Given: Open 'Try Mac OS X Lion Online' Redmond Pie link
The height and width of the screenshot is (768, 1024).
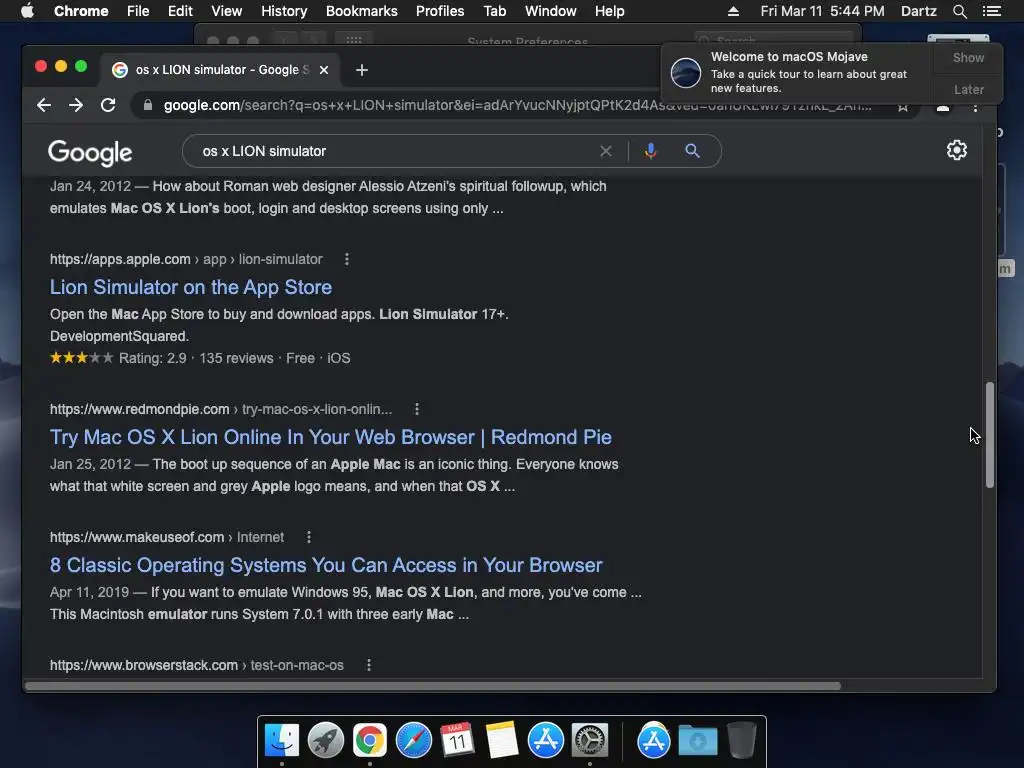Looking at the screenshot, I should [x=330, y=438].
